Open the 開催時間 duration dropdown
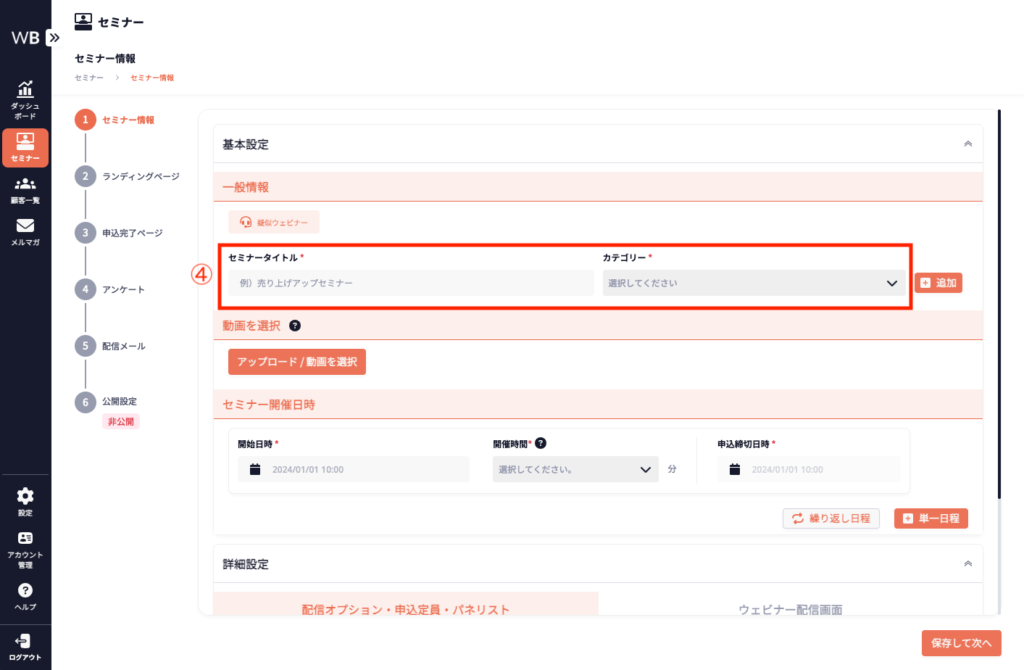The height and width of the screenshot is (670, 1024). pyautogui.click(x=575, y=469)
